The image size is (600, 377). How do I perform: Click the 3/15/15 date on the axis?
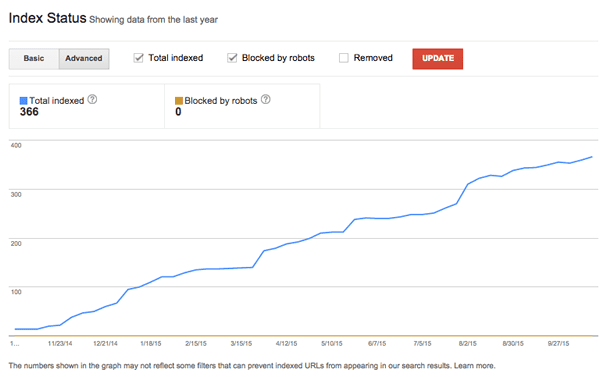coord(241,344)
